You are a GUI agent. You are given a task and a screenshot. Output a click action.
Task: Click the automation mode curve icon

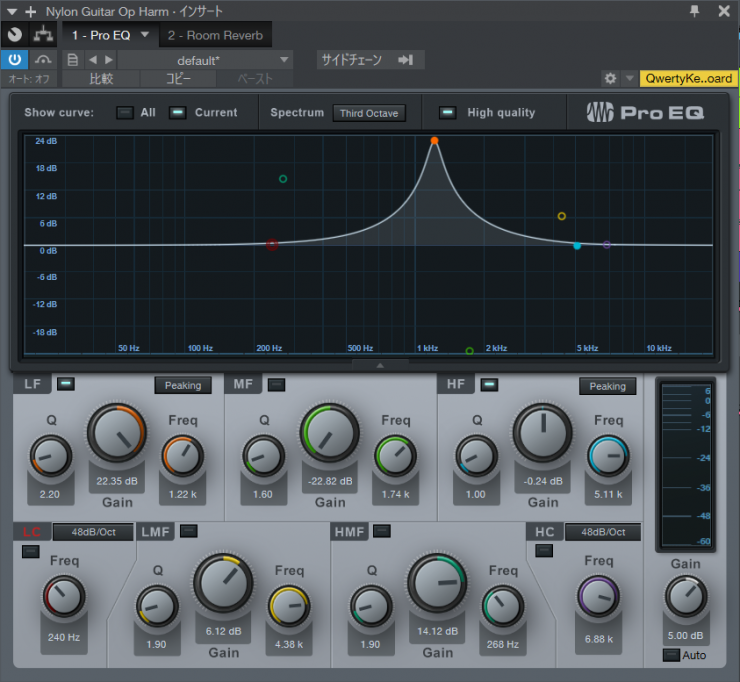pos(43,60)
